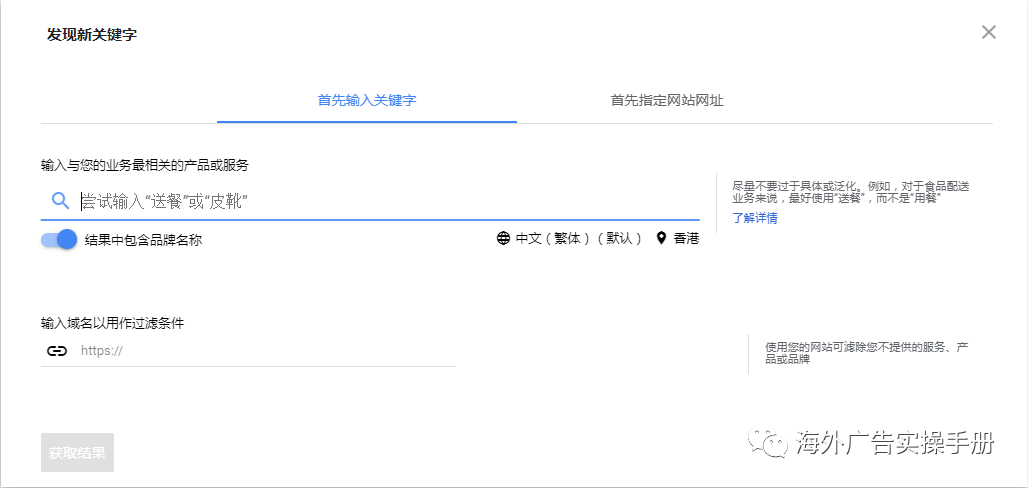
Task: Toggle 结果中包含品牌名称 switch
Action: (x=59, y=239)
